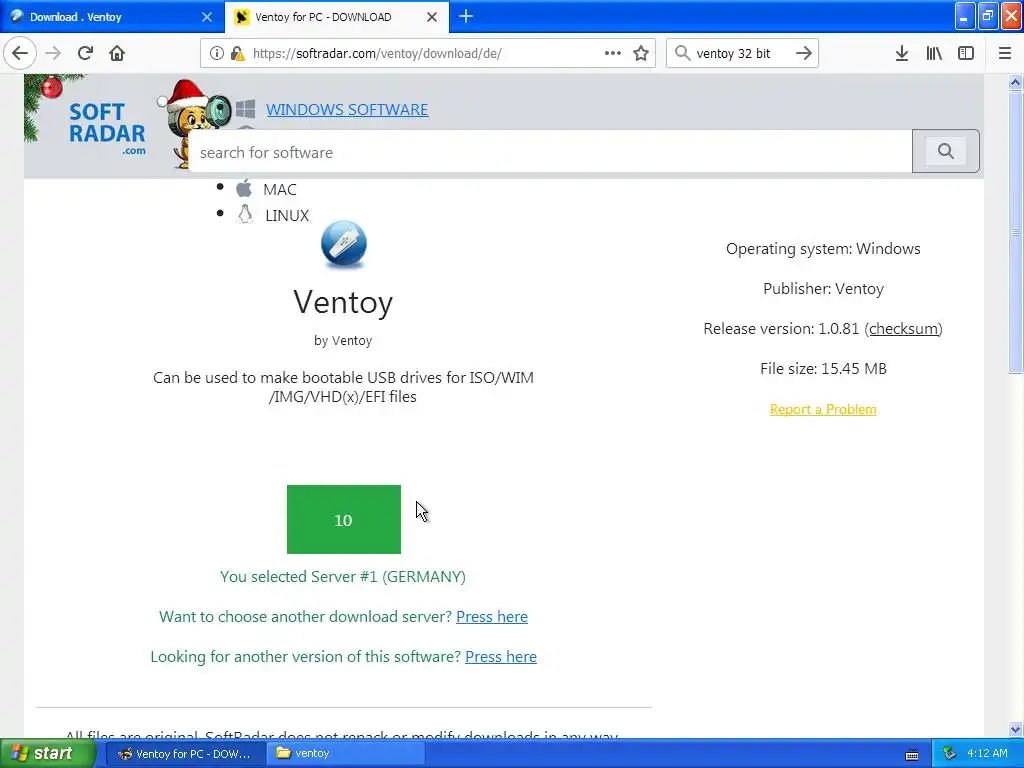1024x768 pixels.
Task: Restore down the browser window
Action: point(987,16)
